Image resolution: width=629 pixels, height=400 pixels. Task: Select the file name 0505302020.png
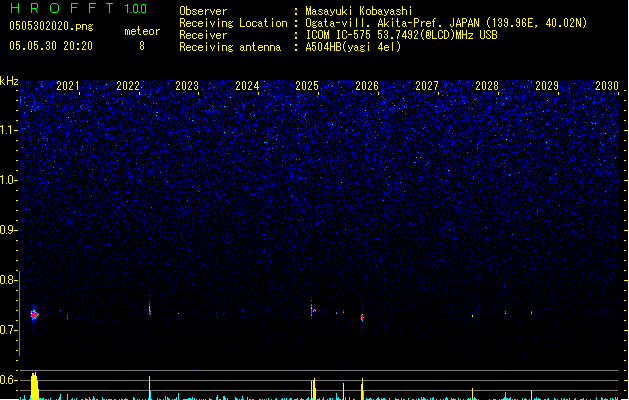pyautogui.click(x=51, y=27)
